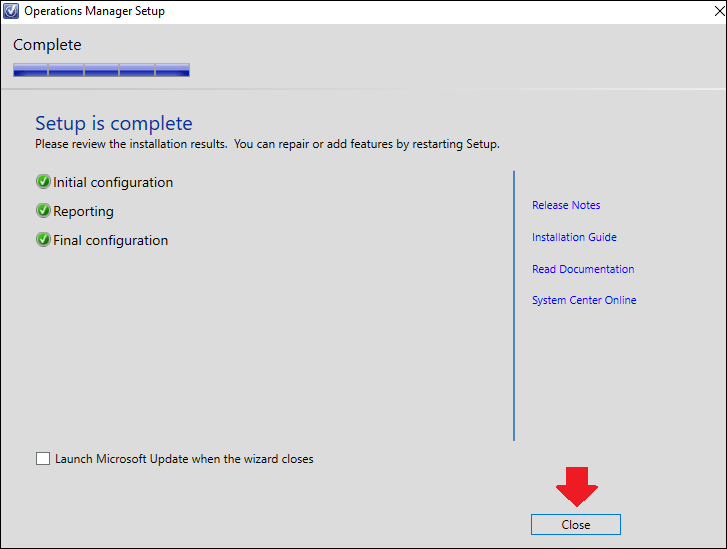Image resolution: width=727 pixels, height=549 pixels.
Task: Click the 'Setup is complete' heading
Action: coord(114,123)
